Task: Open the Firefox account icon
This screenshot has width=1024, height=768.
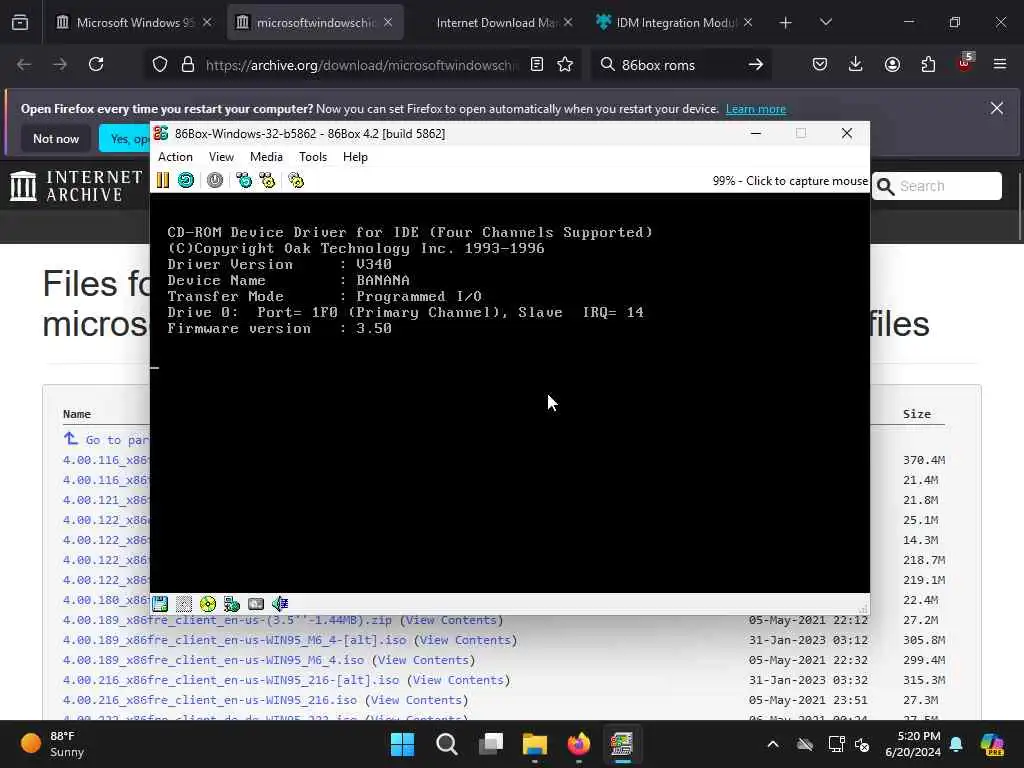Action: pyautogui.click(x=892, y=64)
